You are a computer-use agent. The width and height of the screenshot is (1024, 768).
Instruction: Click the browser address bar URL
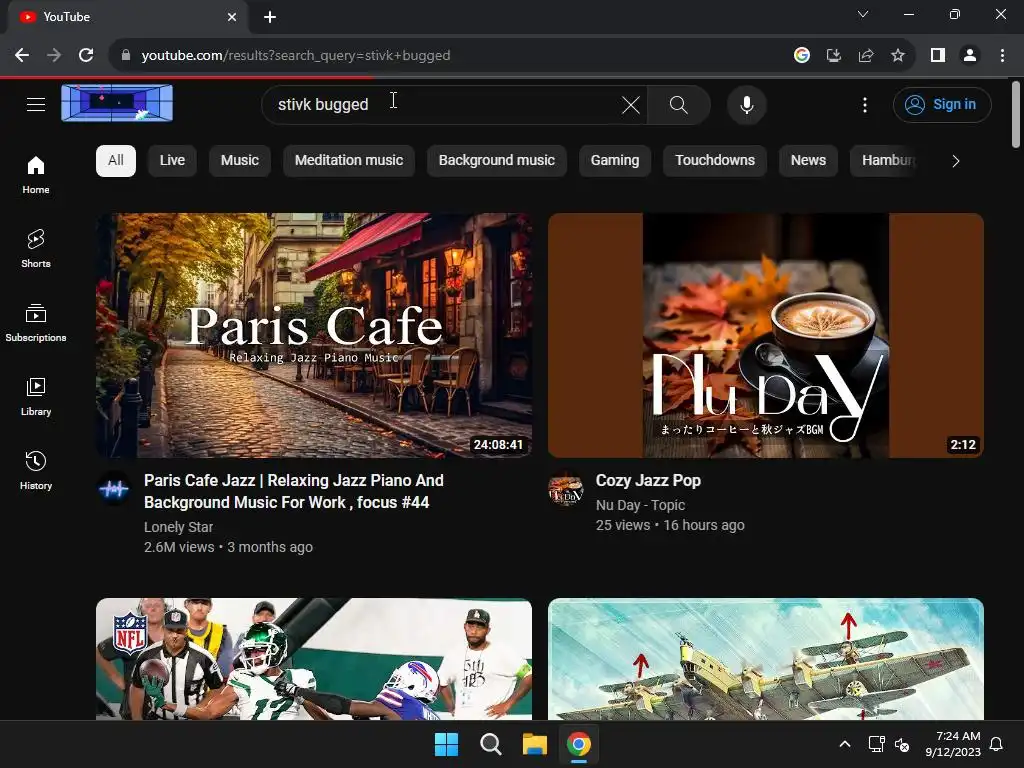(x=296, y=55)
